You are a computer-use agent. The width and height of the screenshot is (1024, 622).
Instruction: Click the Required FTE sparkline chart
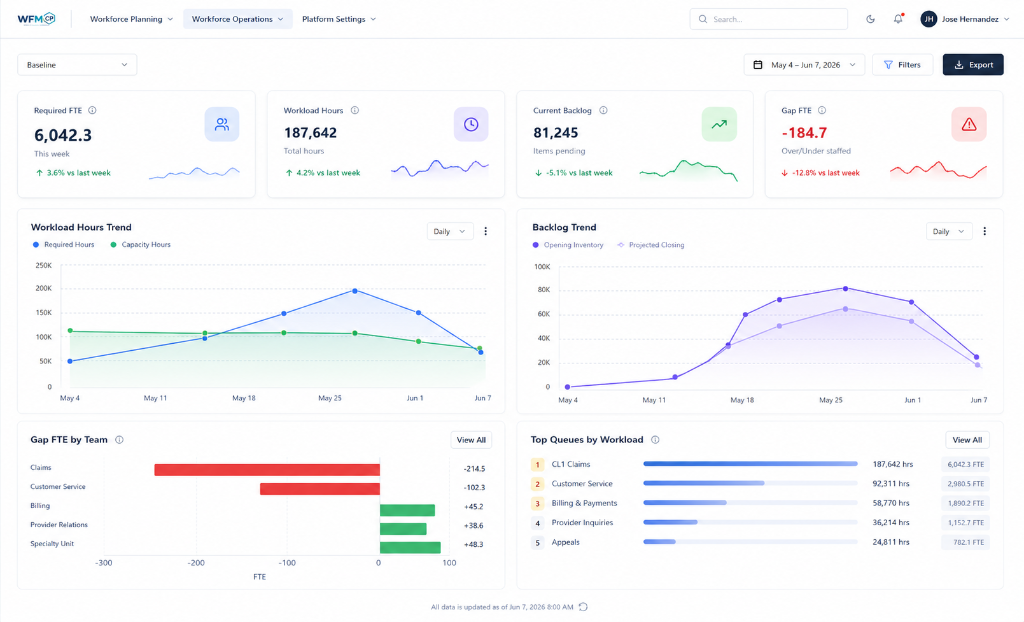[x=194, y=172]
